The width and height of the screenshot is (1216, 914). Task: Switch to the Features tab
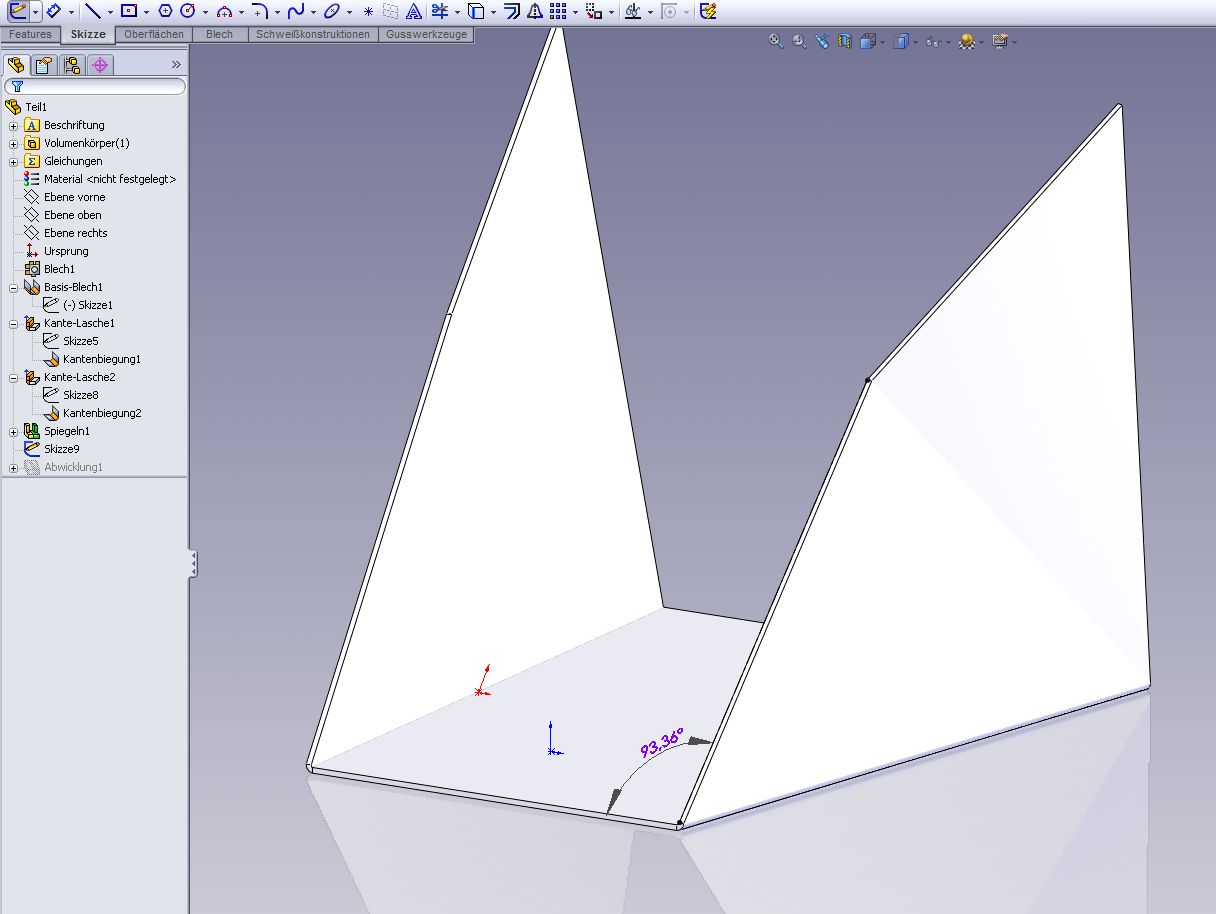[x=31, y=34]
